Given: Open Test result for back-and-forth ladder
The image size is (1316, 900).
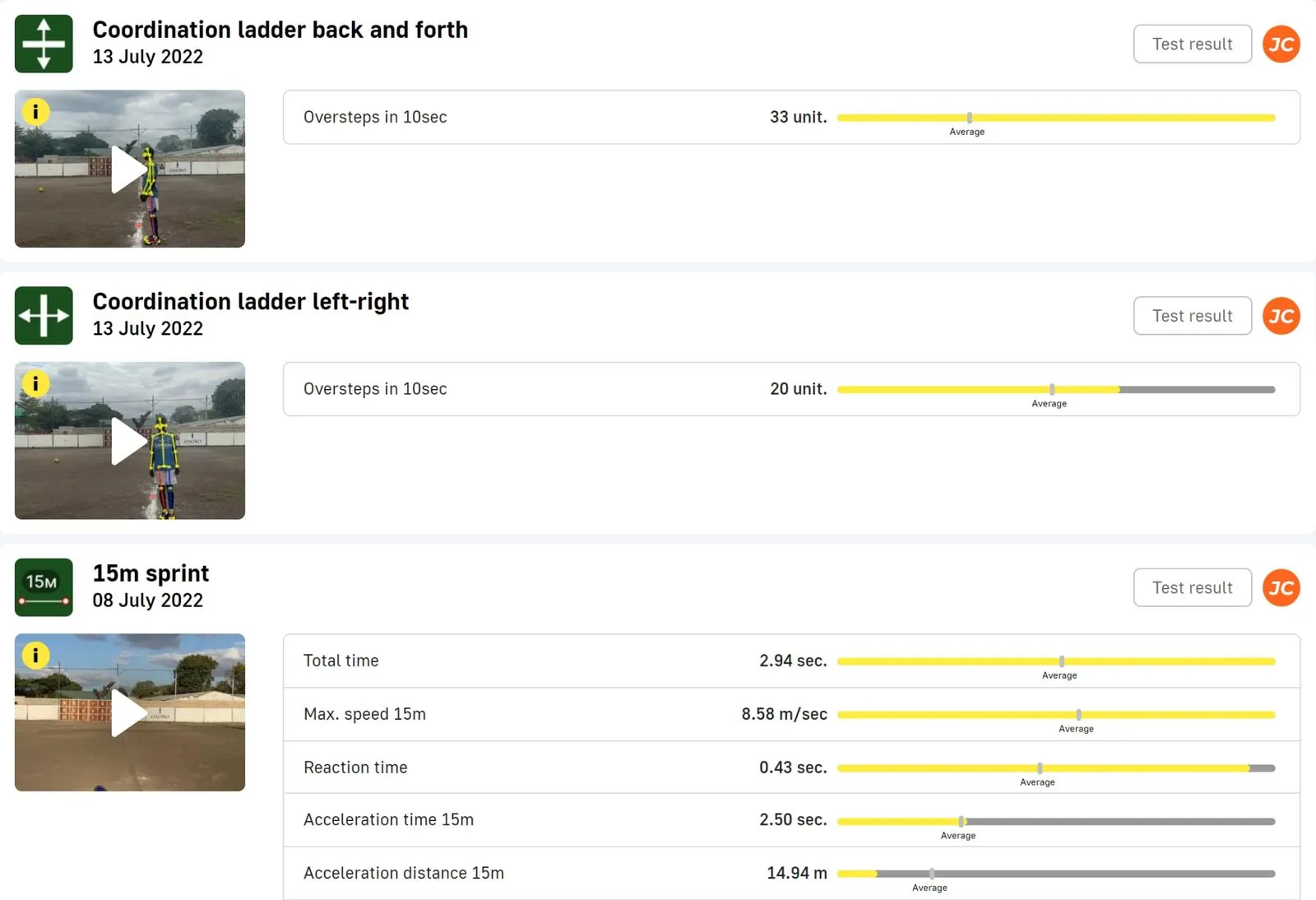Looking at the screenshot, I should [1192, 44].
